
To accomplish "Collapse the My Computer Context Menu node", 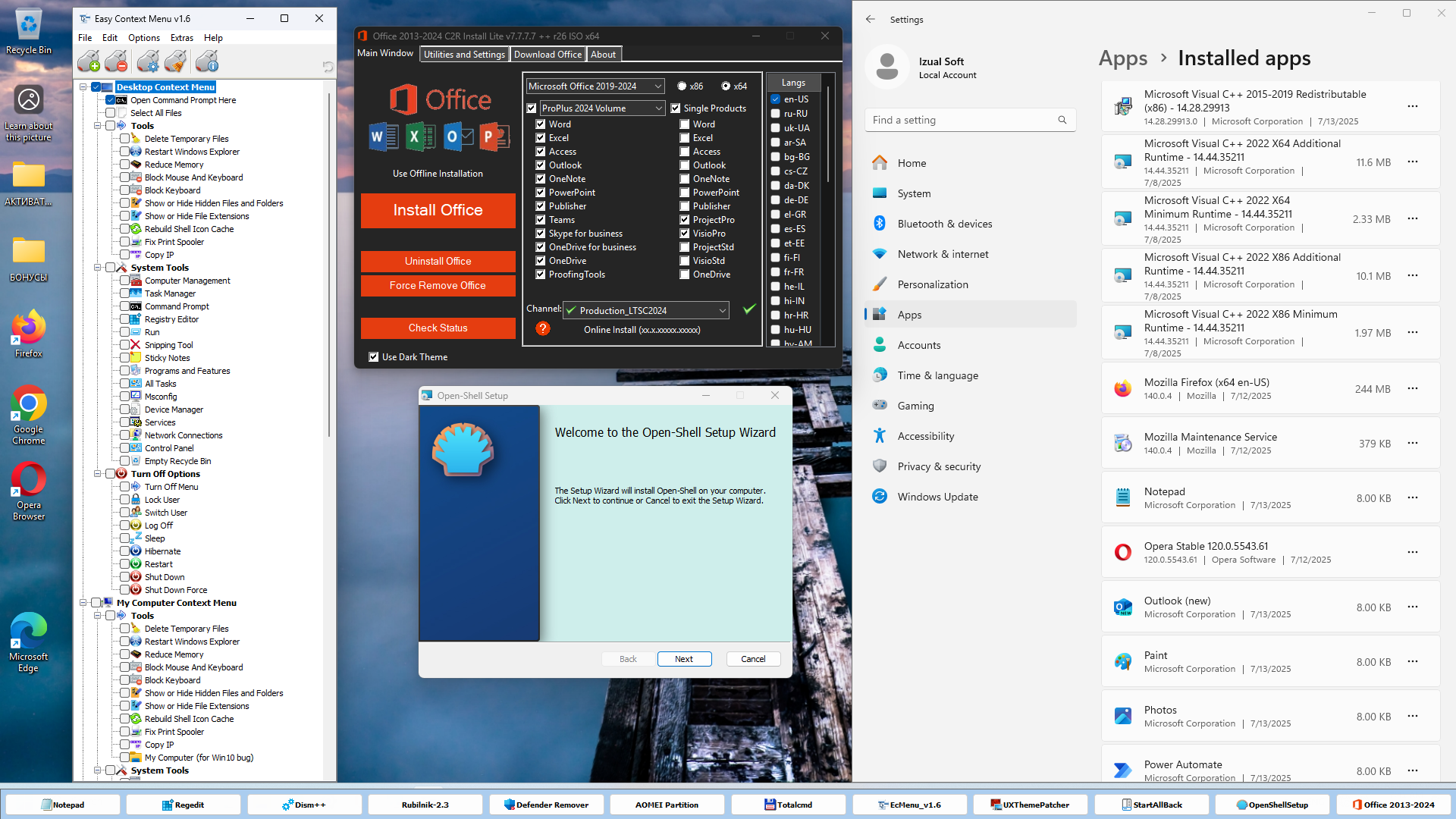I will click(83, 603).
